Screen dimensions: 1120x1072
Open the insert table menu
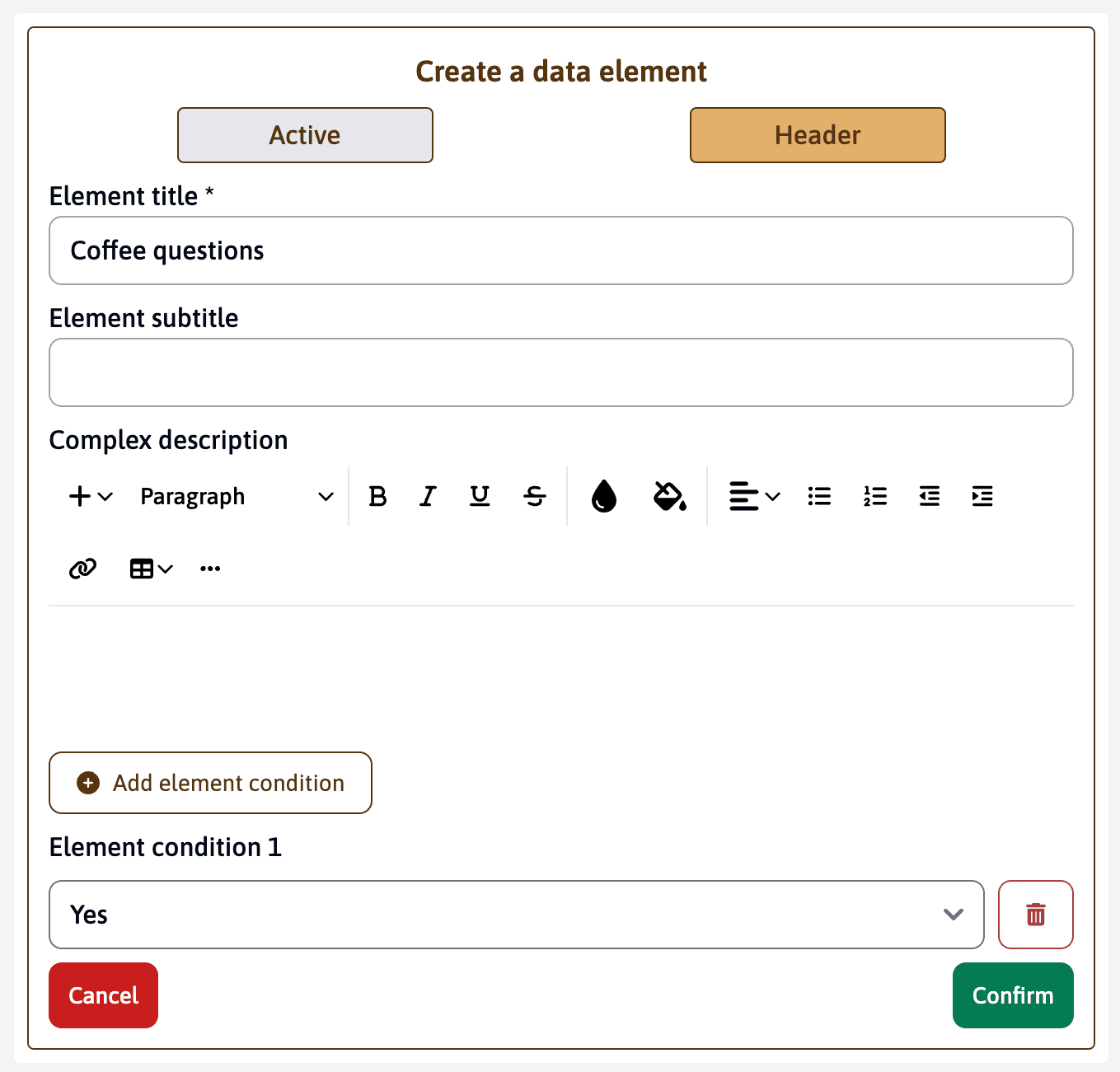click(151, 569)
